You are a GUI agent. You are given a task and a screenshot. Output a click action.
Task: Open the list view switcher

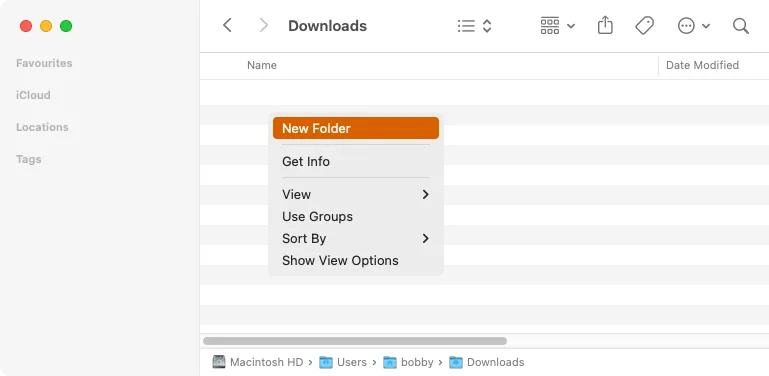tap(474, 25)
